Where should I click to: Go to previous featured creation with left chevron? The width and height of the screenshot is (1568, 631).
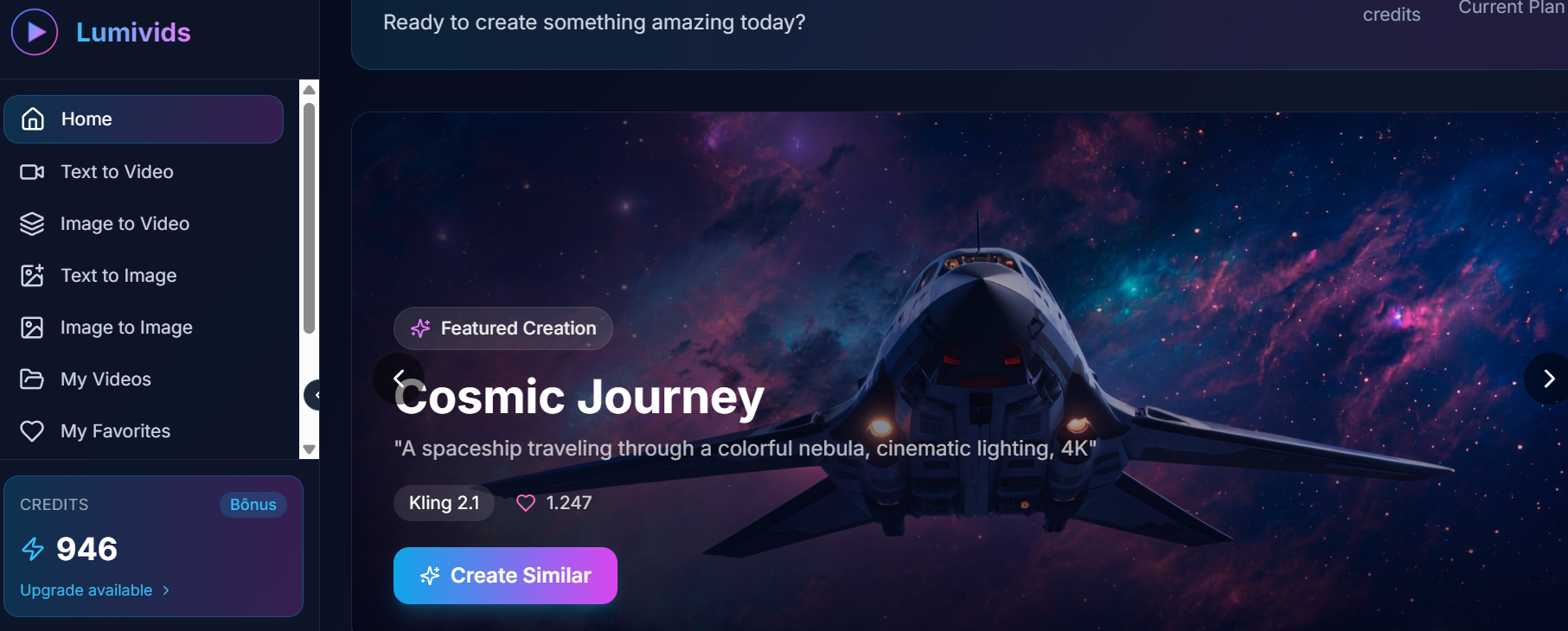[399, 379]
